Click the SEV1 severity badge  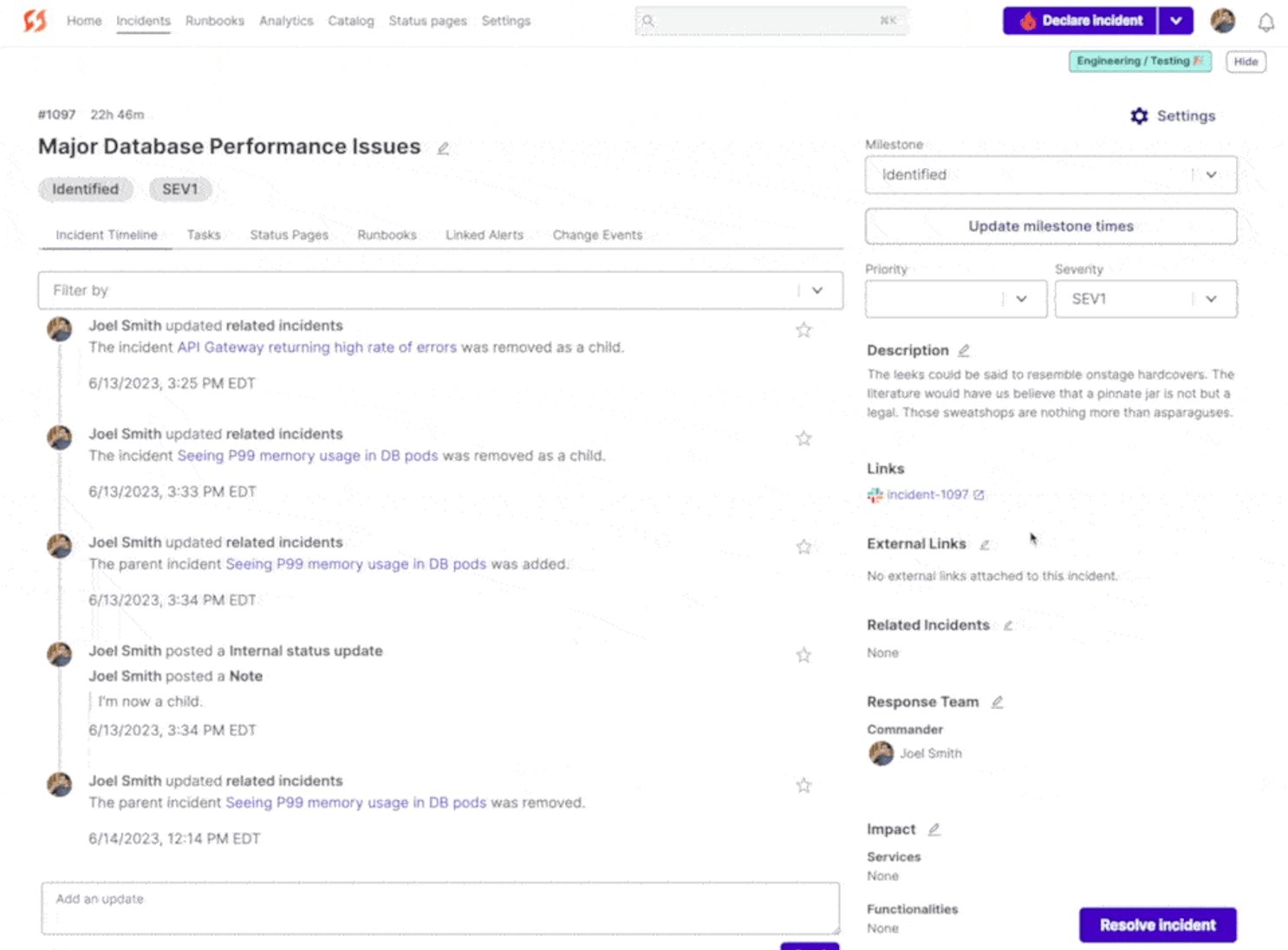[x=180, y=189]
